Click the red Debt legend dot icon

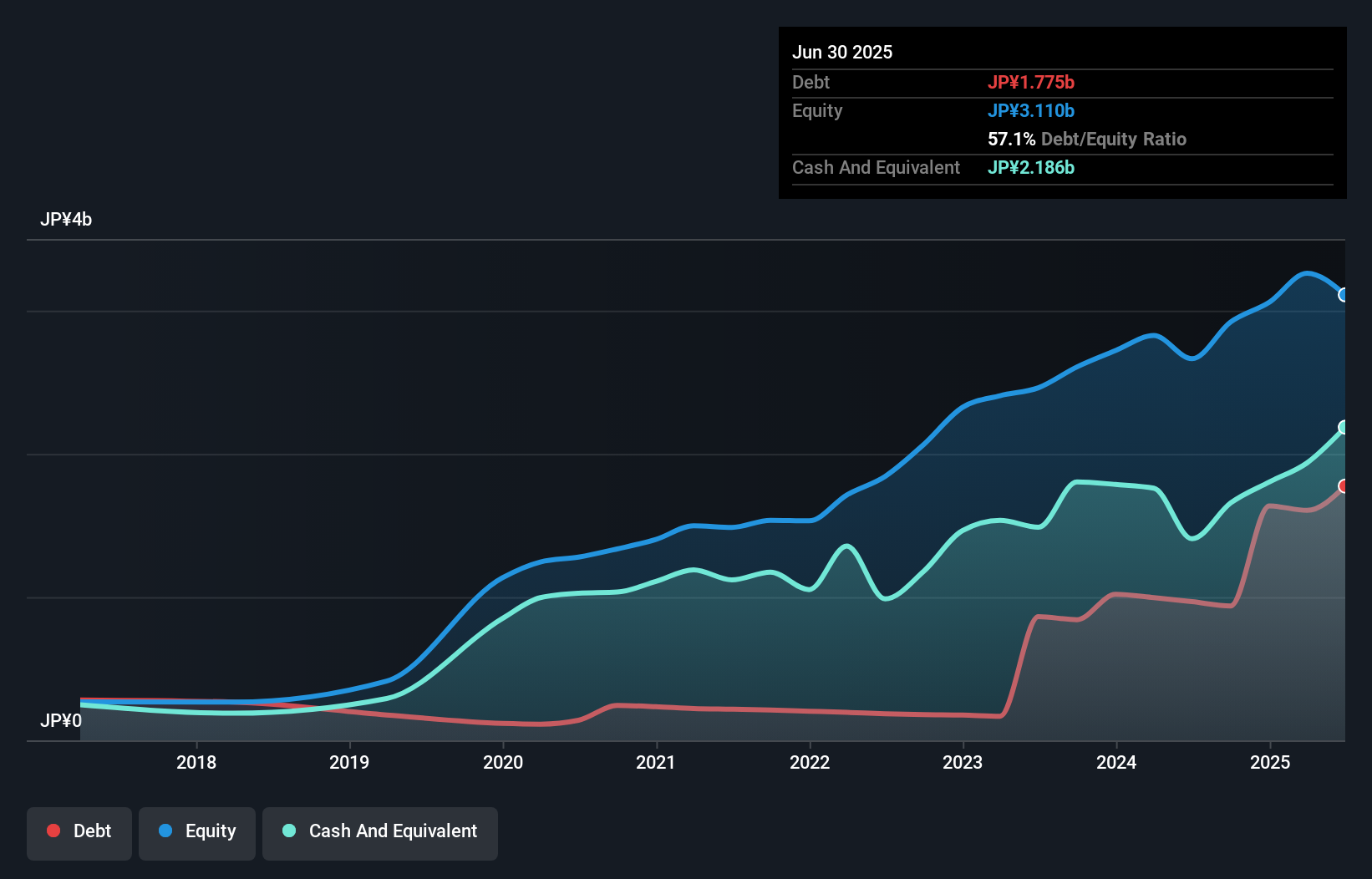[53, 831]
